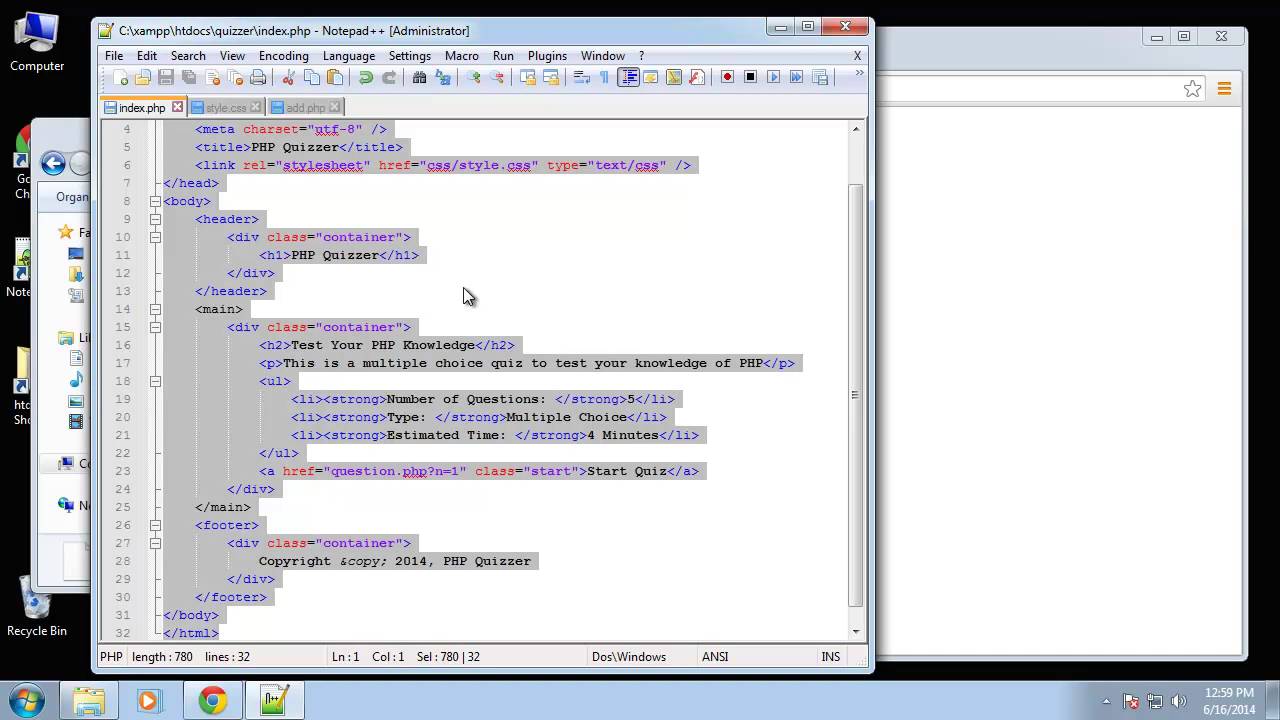The image size is (1280, 720).
Task: Click the Replace toolbar icon
Action: (443, 77)
